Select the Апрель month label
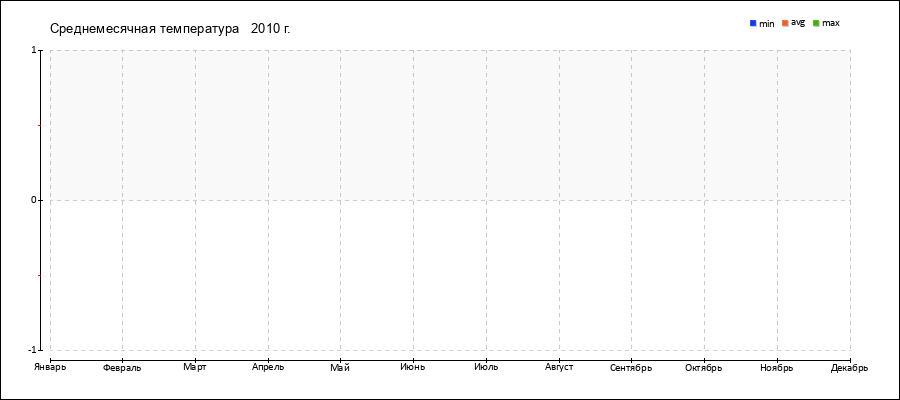 [x=267, y=367]
